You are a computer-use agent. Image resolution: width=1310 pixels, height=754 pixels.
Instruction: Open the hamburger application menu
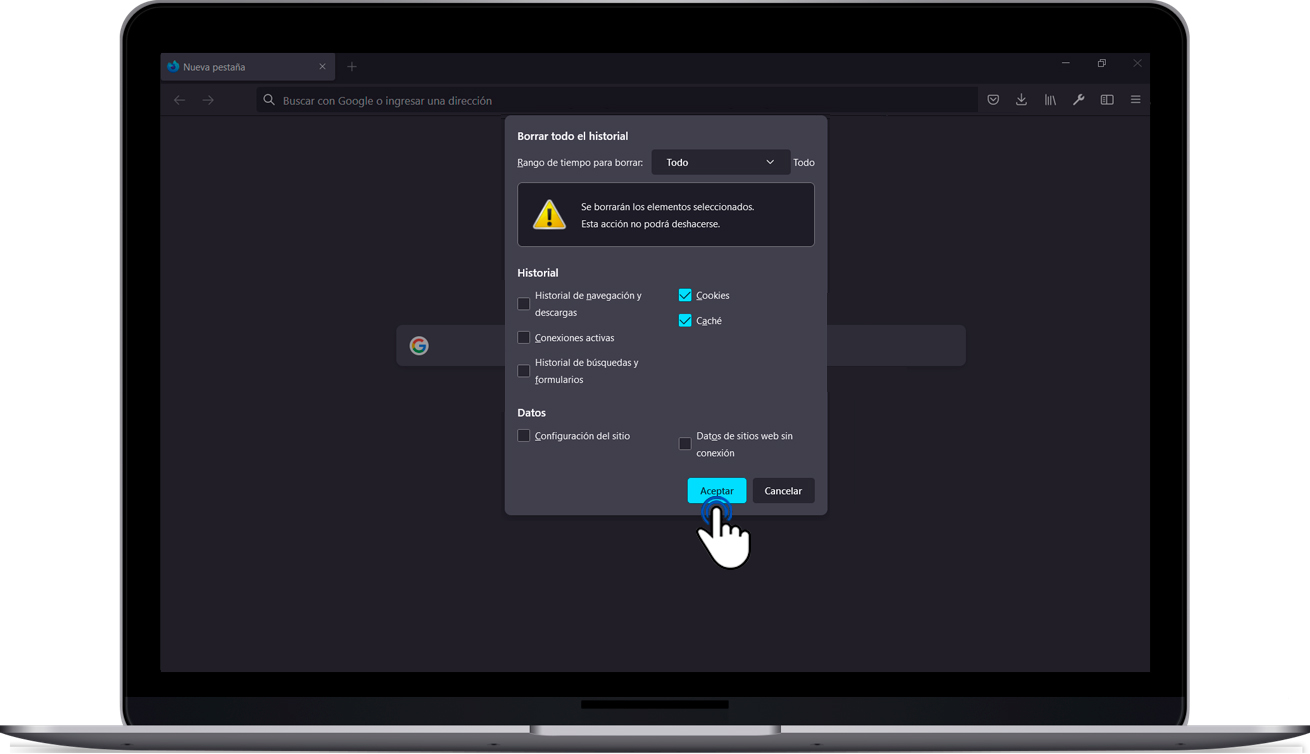click(x=1135, y=100)
